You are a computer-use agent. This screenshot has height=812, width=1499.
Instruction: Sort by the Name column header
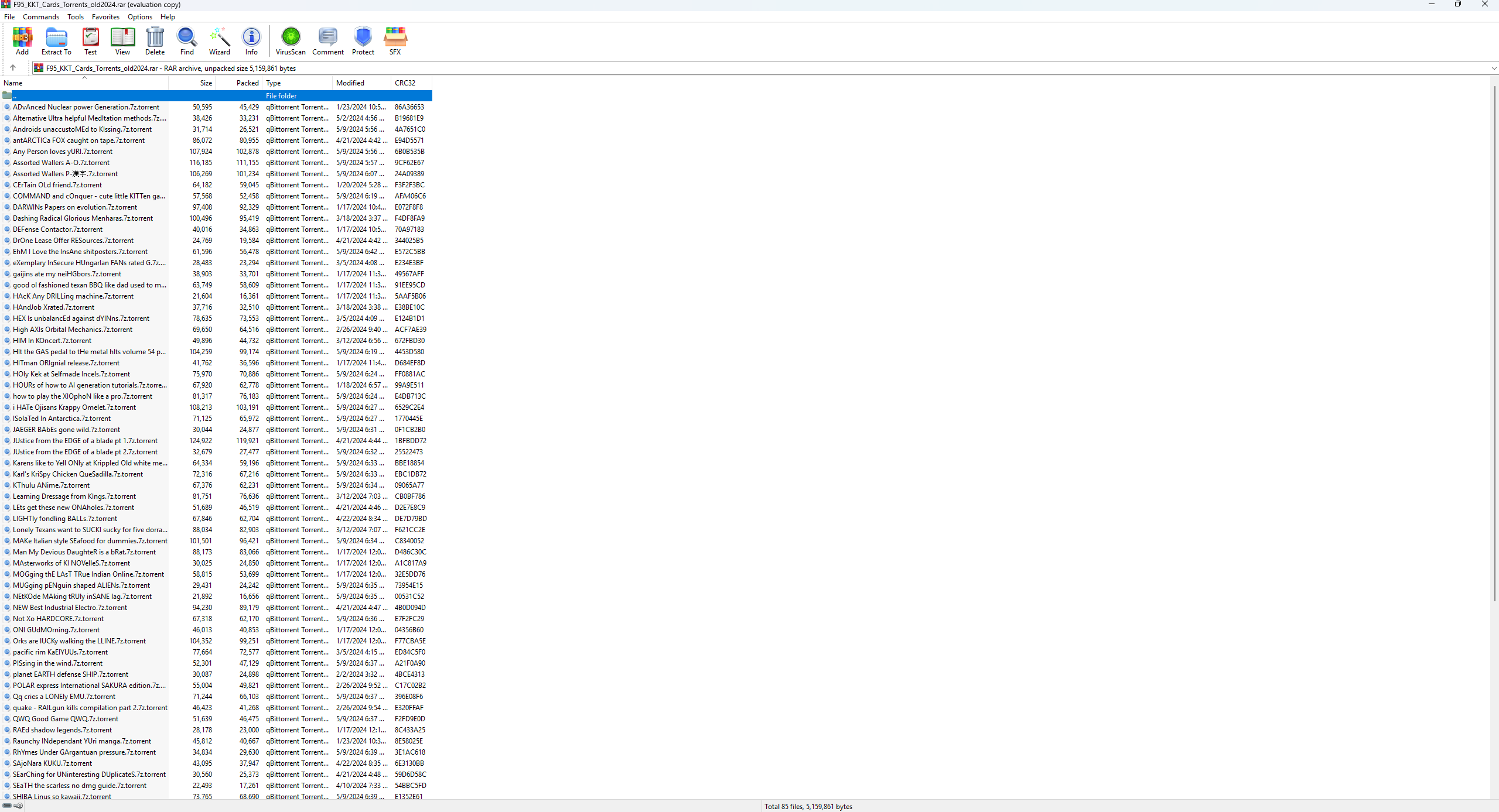[x=84, y=83]
